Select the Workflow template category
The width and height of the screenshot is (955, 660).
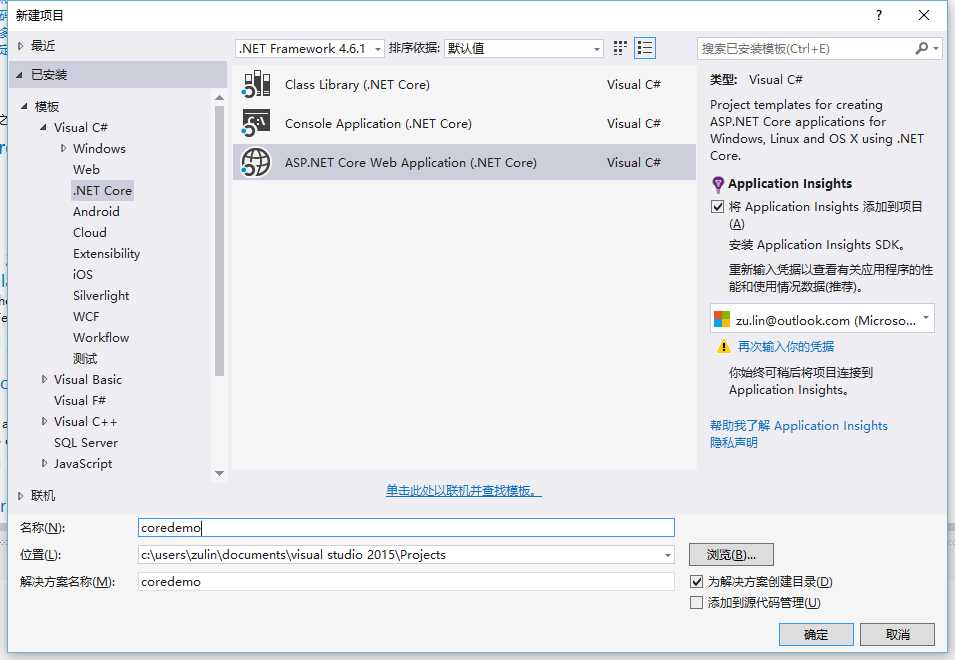pyautogui.click(x=101, y=337)
